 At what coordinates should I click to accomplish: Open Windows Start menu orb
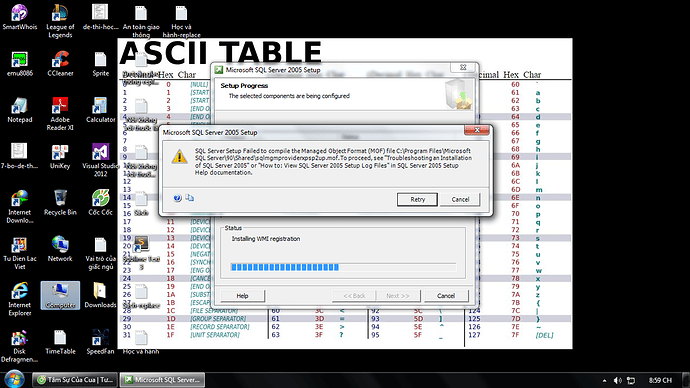pyautogui.click(x=14, y=379)
